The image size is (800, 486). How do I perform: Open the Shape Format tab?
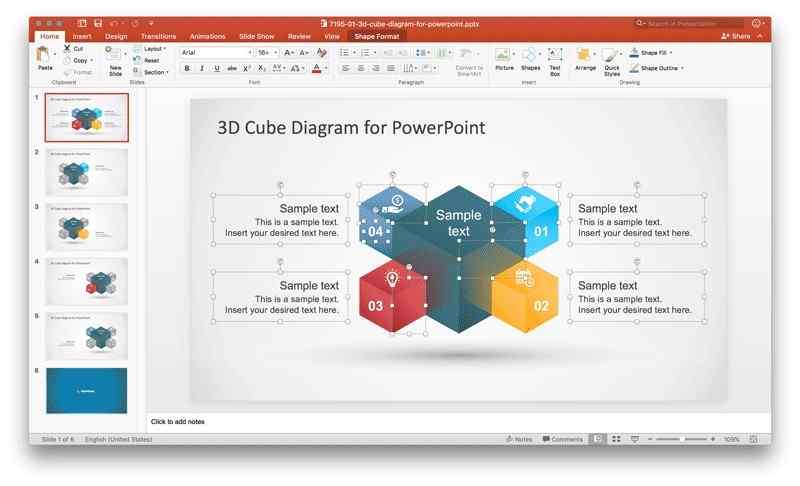click(x=377, y=36)
